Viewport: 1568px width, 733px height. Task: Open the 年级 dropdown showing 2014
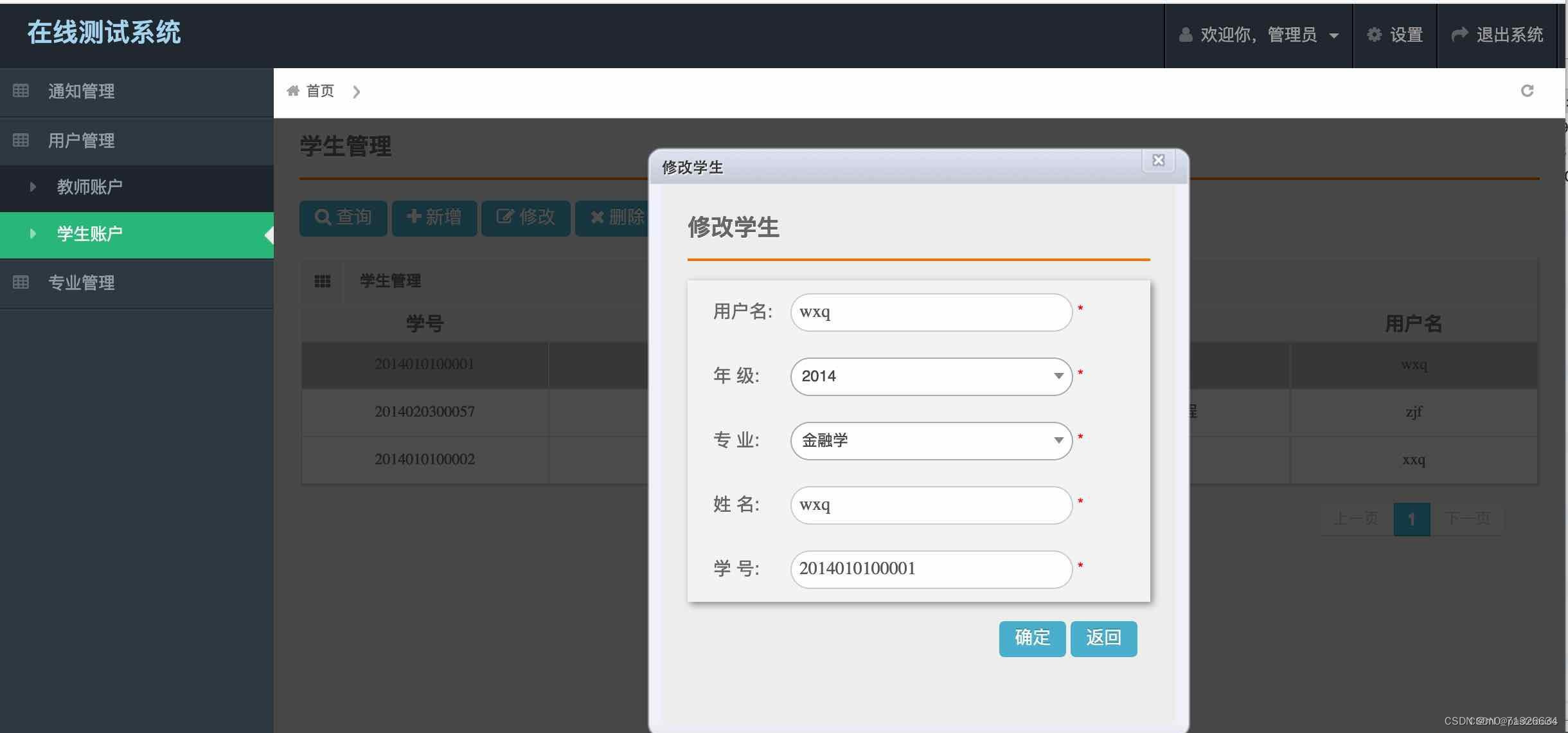(x=931, y=376)
